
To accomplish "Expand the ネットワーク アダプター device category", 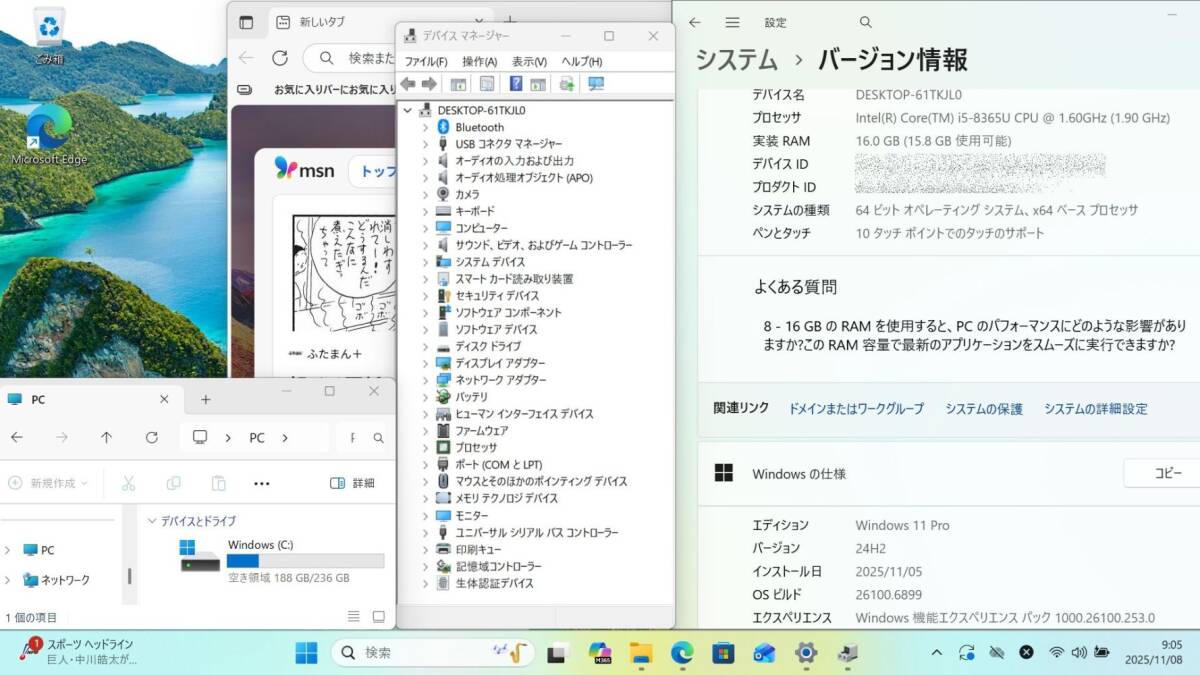I will click(425, 380).
